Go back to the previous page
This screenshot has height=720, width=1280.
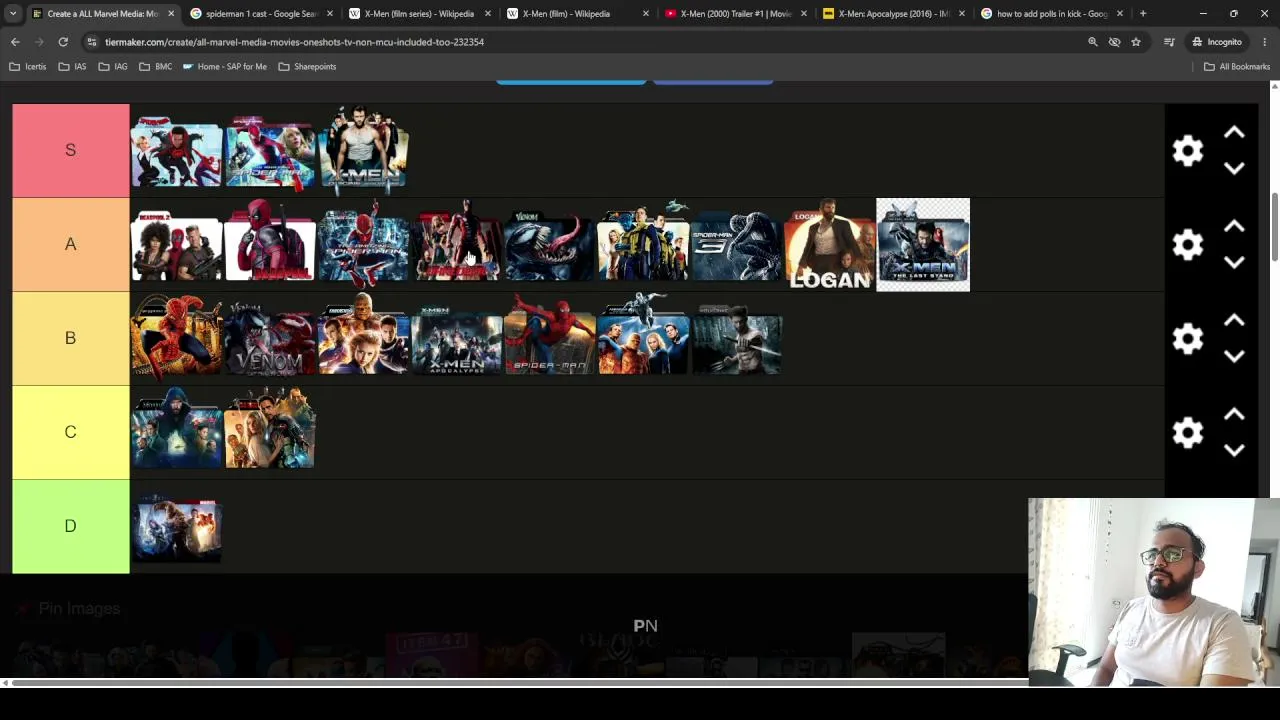pyautogui.click(x=15, y=42)
